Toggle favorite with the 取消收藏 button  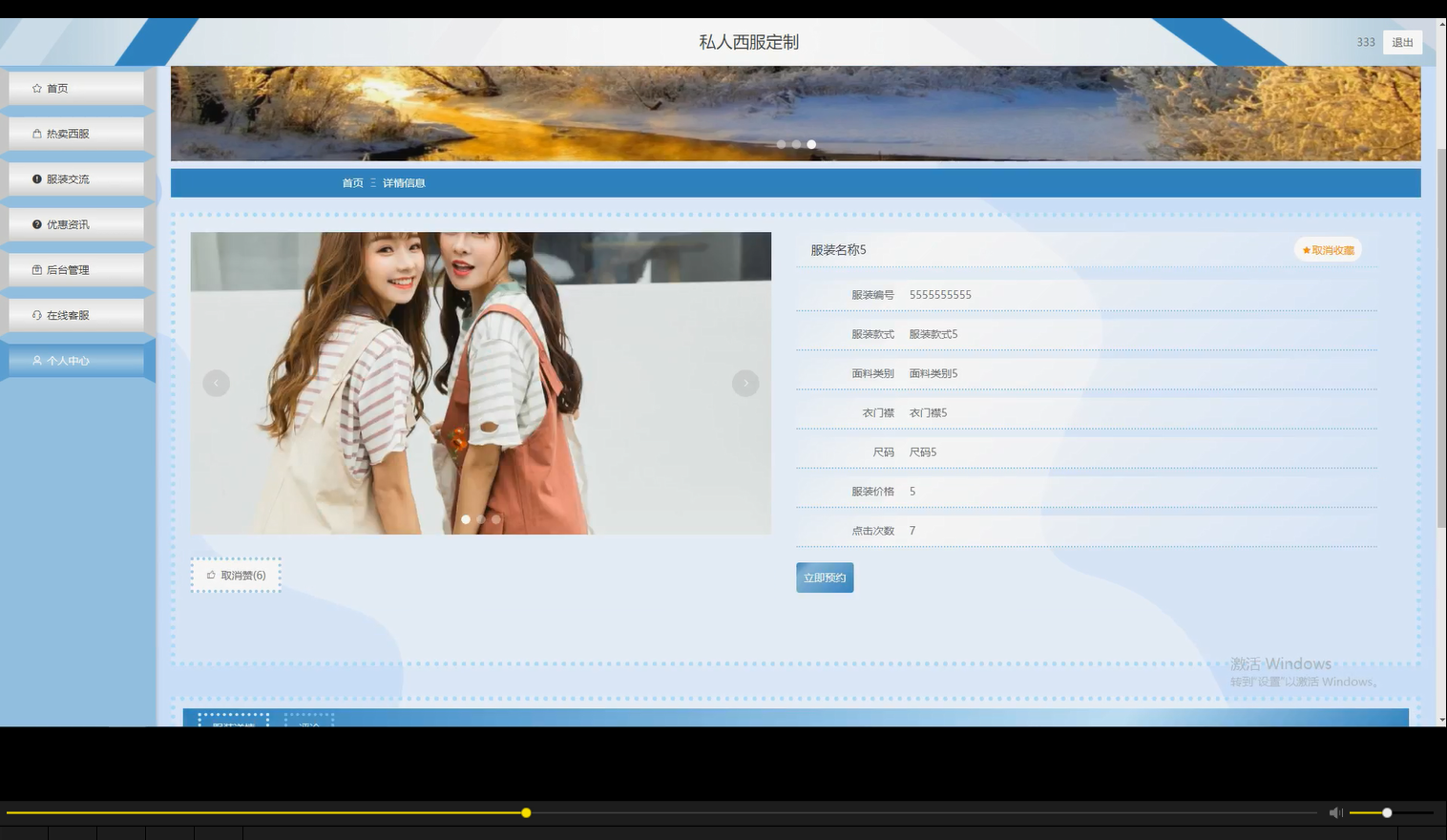1328,249
